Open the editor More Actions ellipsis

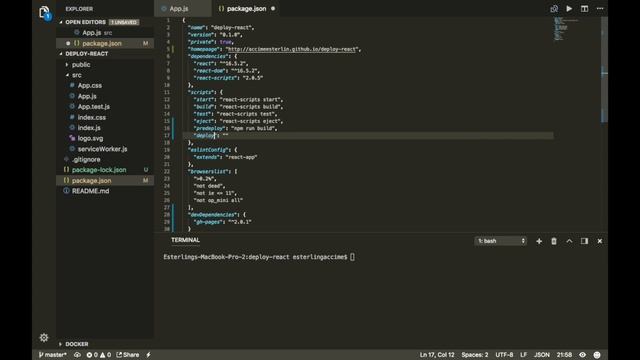tap(600, 9)
